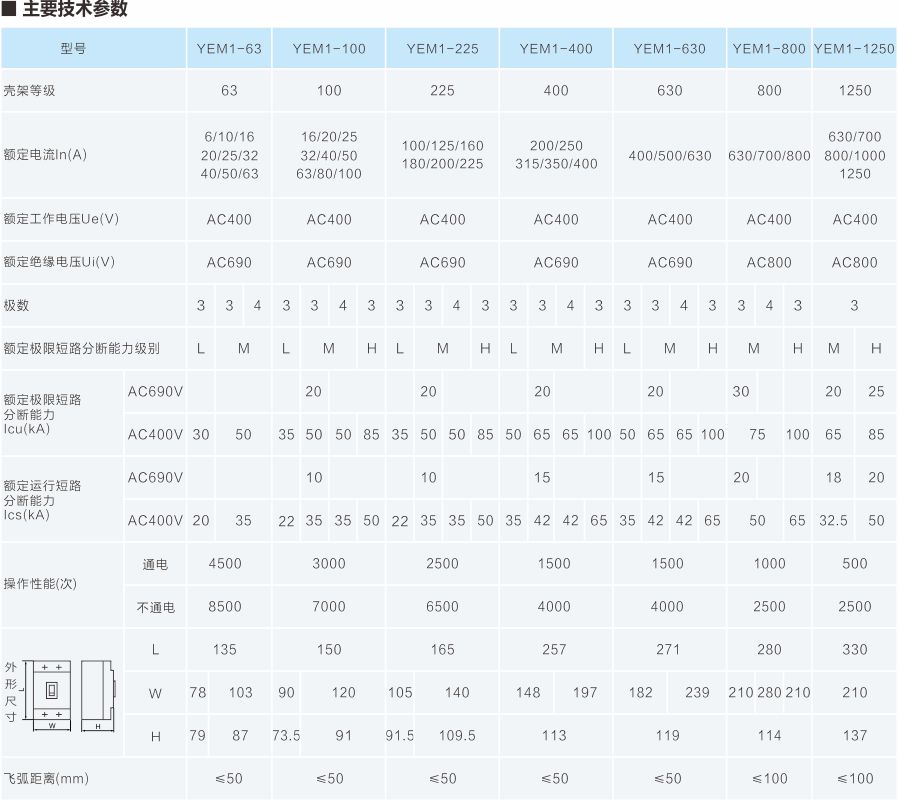Select the YEM1-1250 column header
Viewport: 898px width, 801px height.
tap(854, 48)
